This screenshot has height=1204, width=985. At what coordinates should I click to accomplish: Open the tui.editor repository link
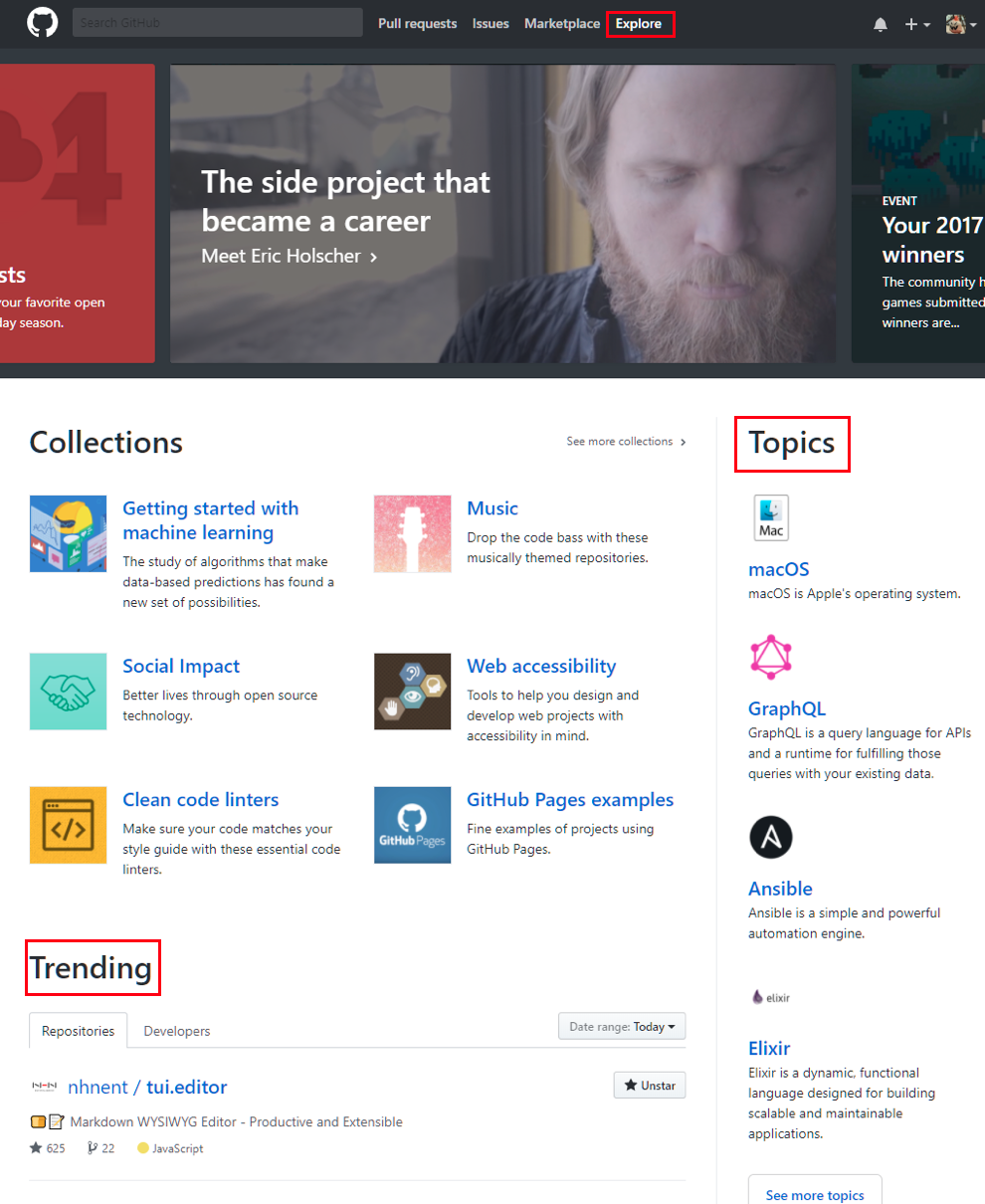coord(187,1088)
